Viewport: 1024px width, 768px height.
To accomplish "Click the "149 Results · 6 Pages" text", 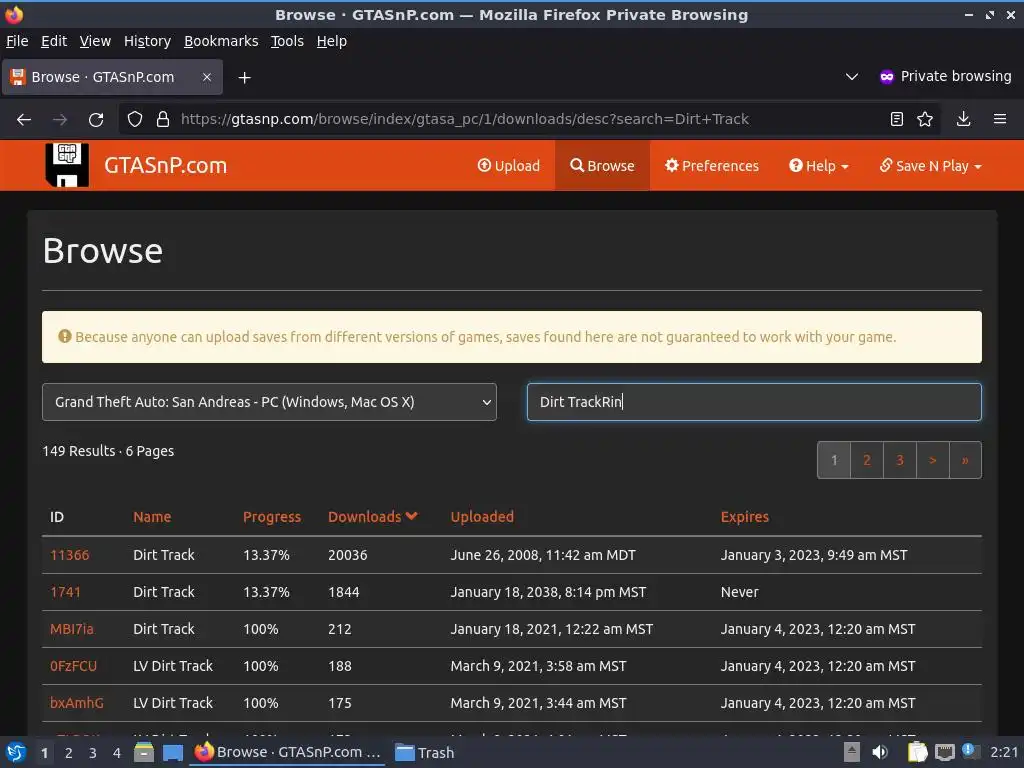I will tap(108, 451).
